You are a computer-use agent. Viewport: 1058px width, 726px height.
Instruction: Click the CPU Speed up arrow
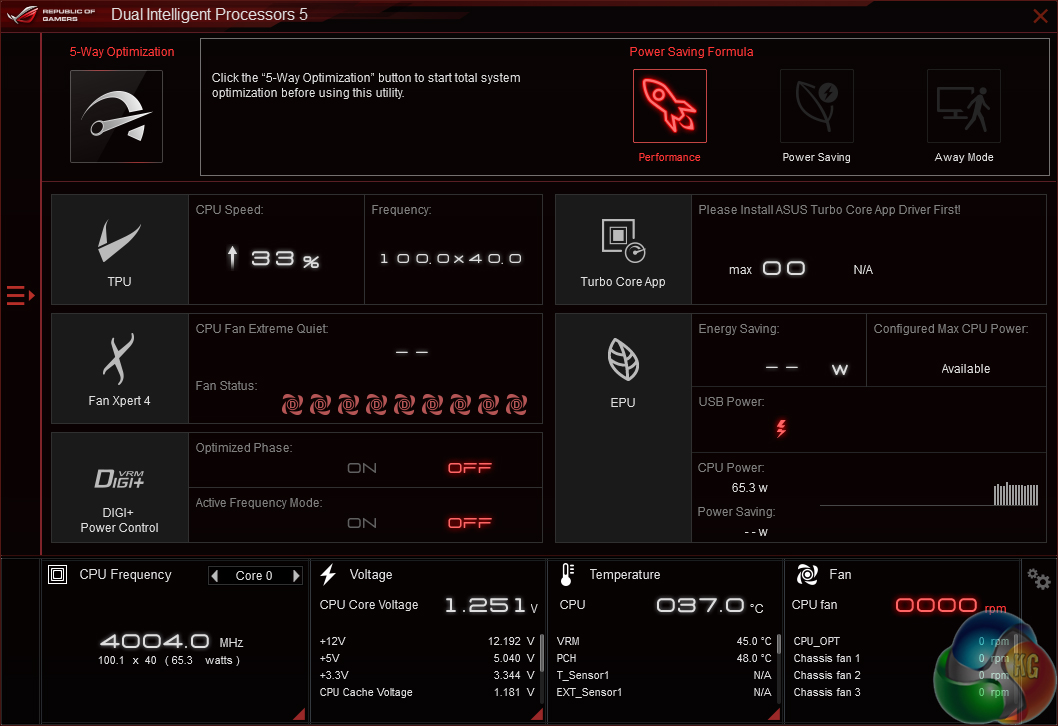(232, 257)
